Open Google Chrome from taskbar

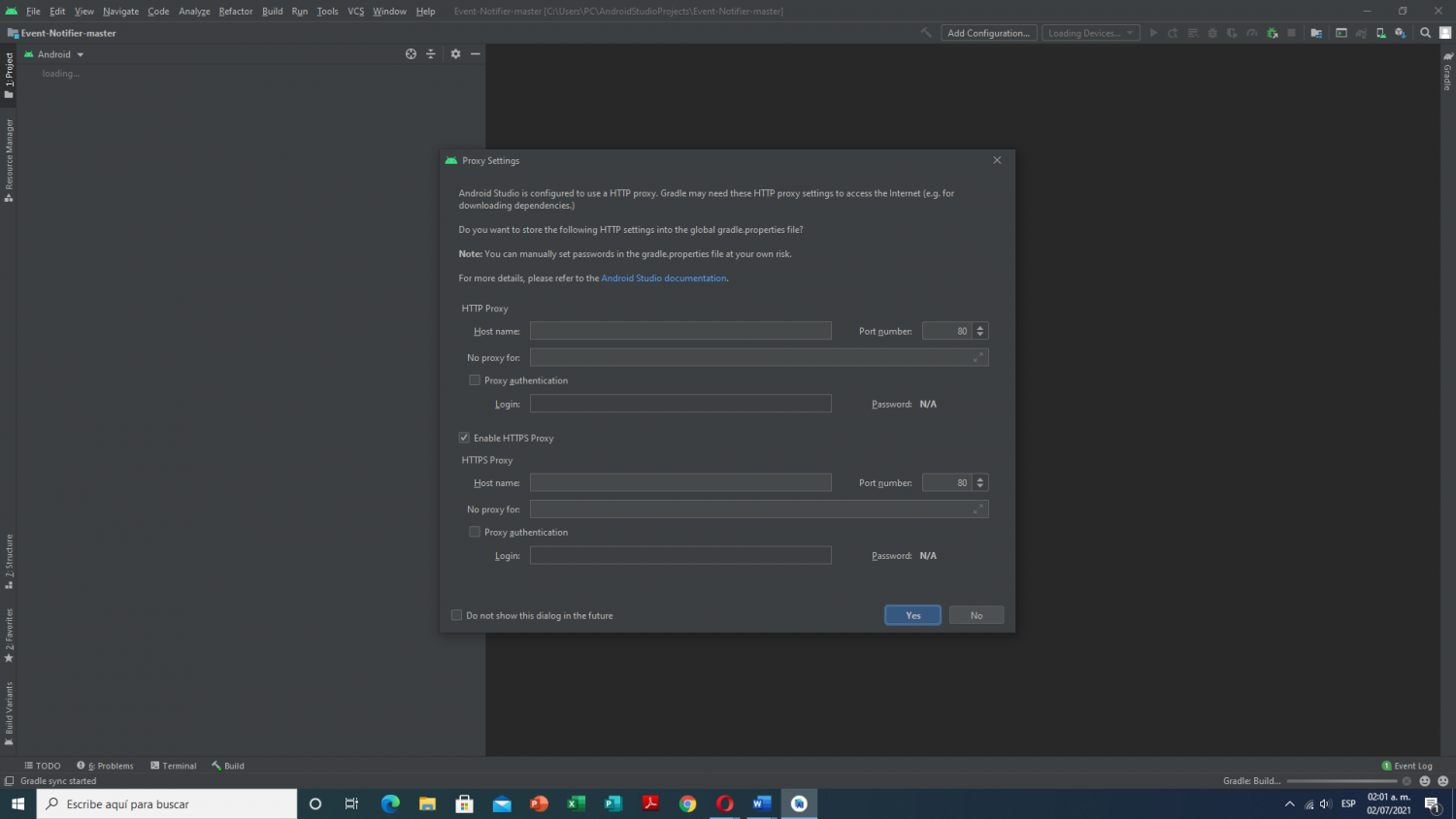[687, 803]
